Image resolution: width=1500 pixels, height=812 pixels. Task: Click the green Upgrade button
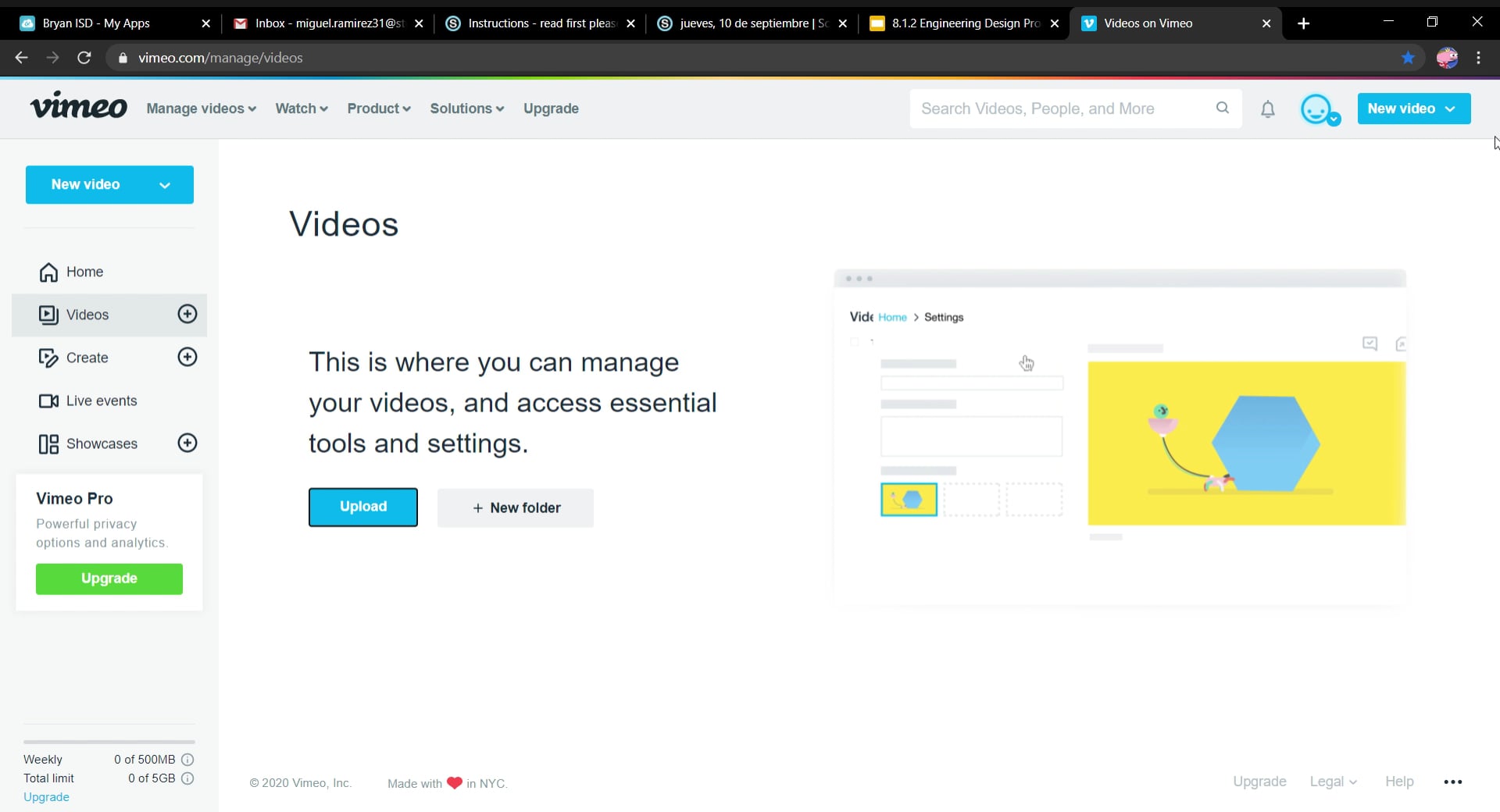pos(109,579)
